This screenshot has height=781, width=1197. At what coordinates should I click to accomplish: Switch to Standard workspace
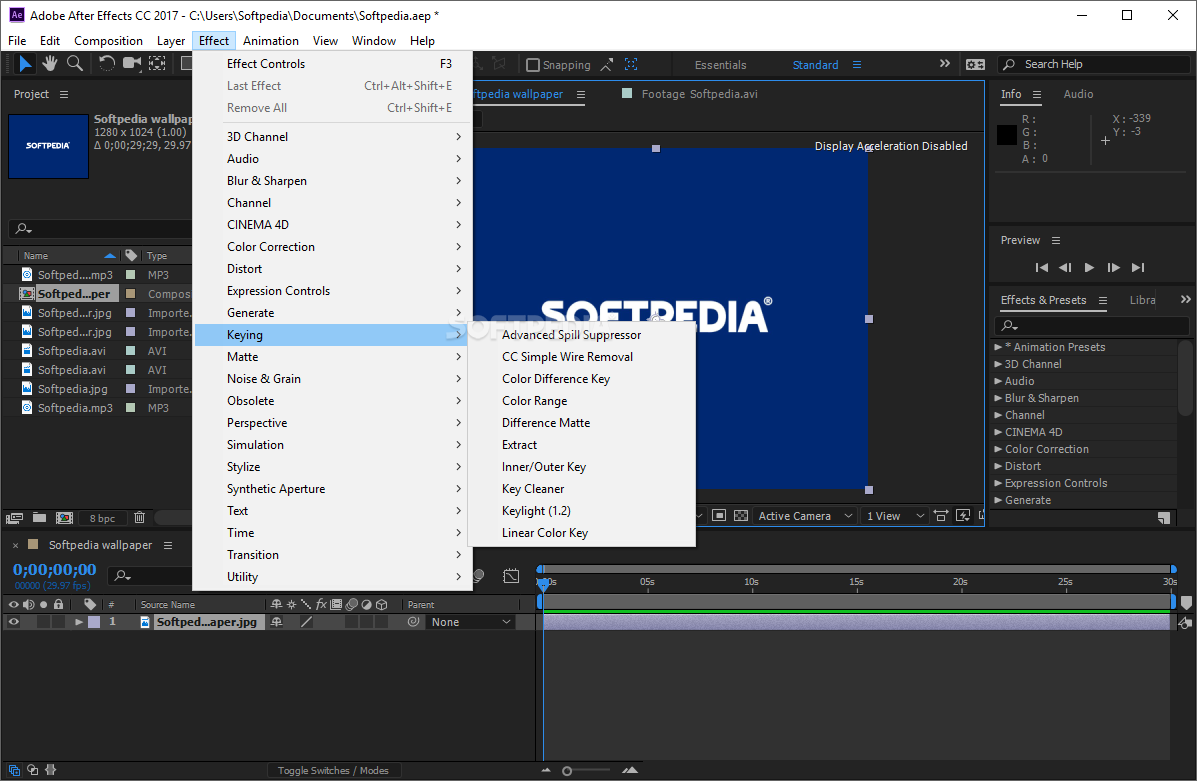[x=815, y=65]
